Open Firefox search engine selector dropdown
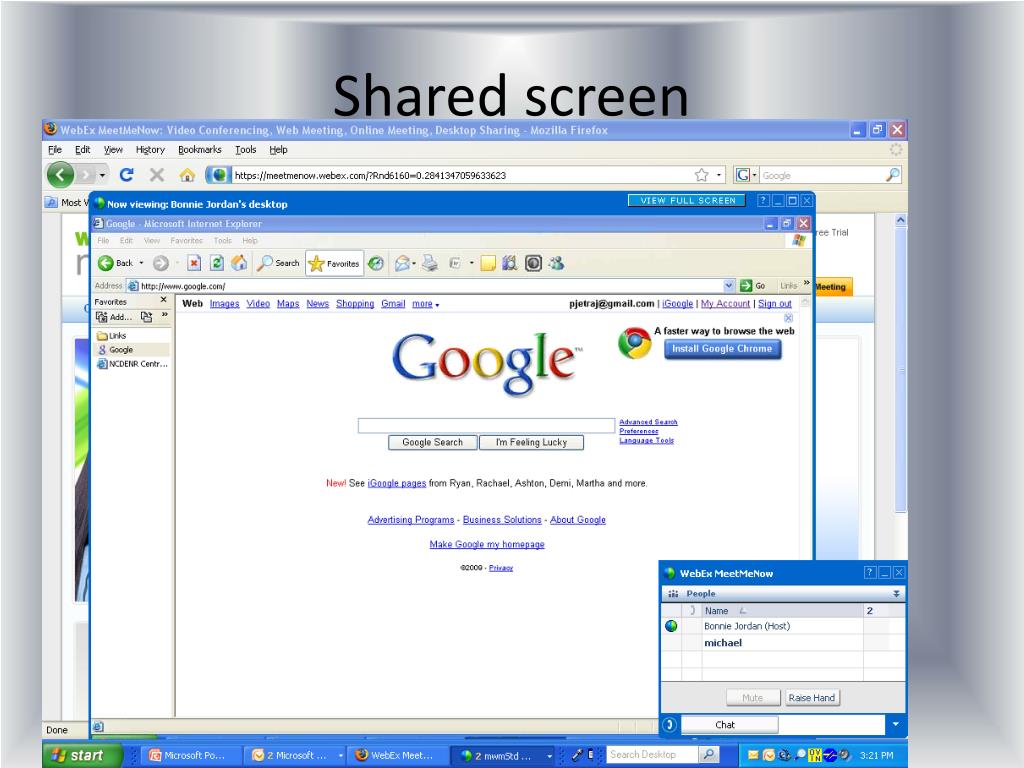The width and height of the screenshot is (1024, 768). click(746, 174)
